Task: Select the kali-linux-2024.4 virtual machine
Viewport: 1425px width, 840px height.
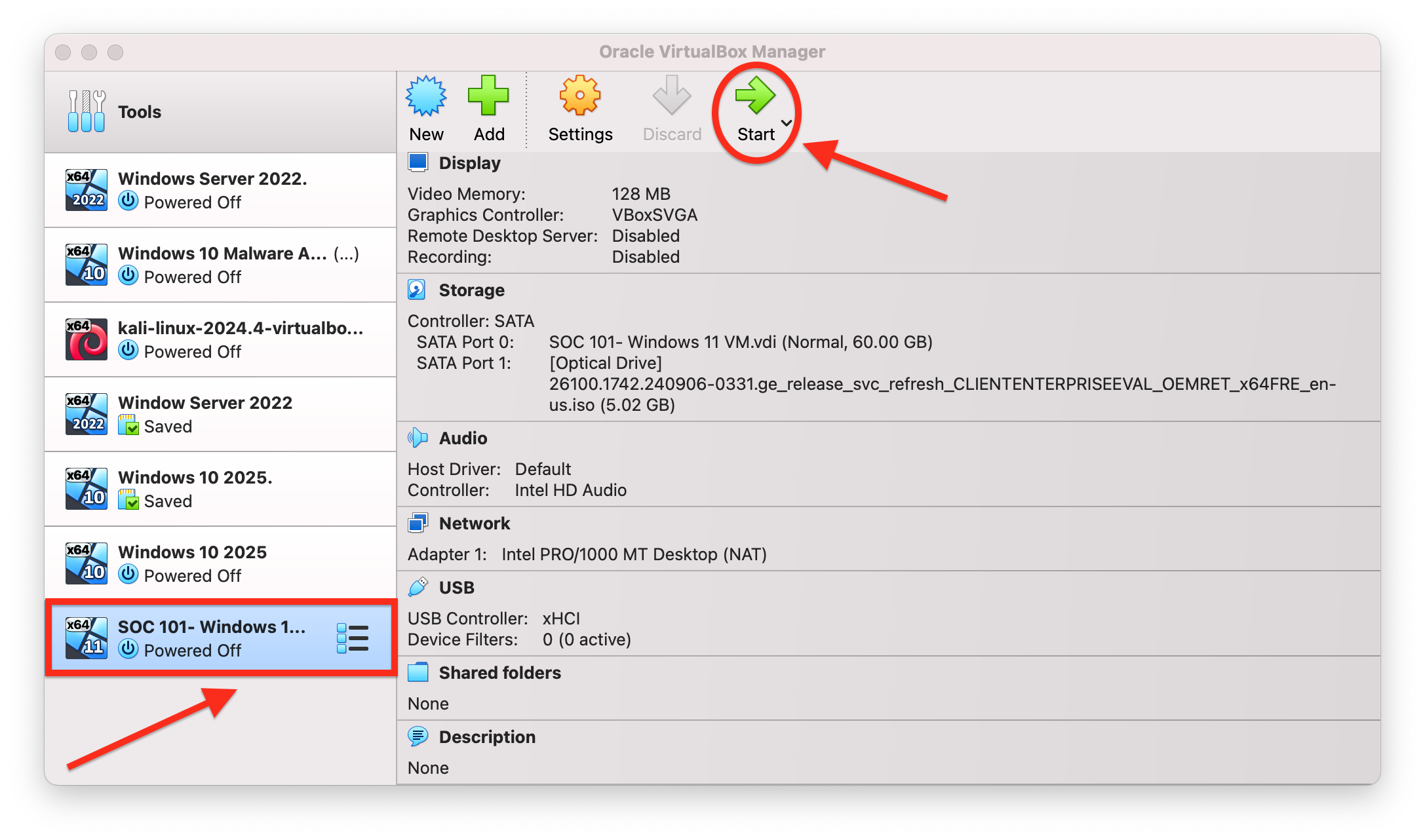Action: point(220,339)
